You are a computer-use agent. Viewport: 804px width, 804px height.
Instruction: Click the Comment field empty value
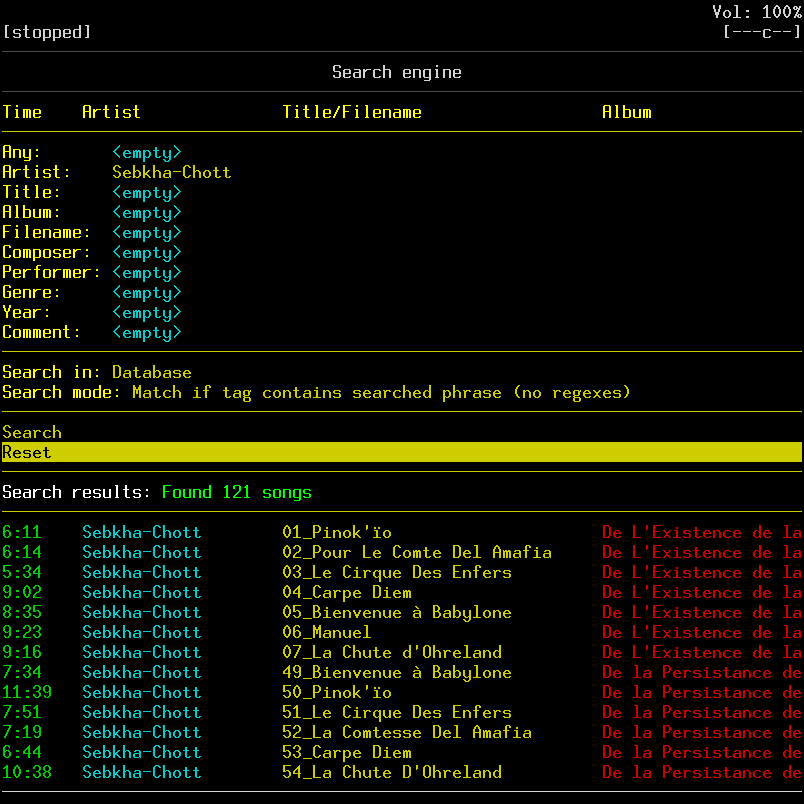pos(146,332)
